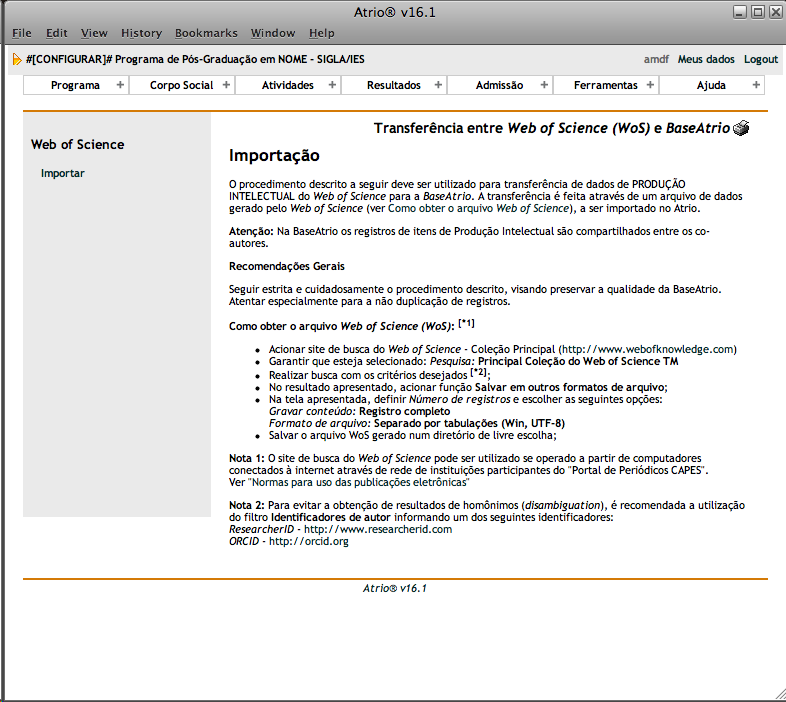
Task: Expand the Atividades menu plus sign
Action: click(332, 85)
